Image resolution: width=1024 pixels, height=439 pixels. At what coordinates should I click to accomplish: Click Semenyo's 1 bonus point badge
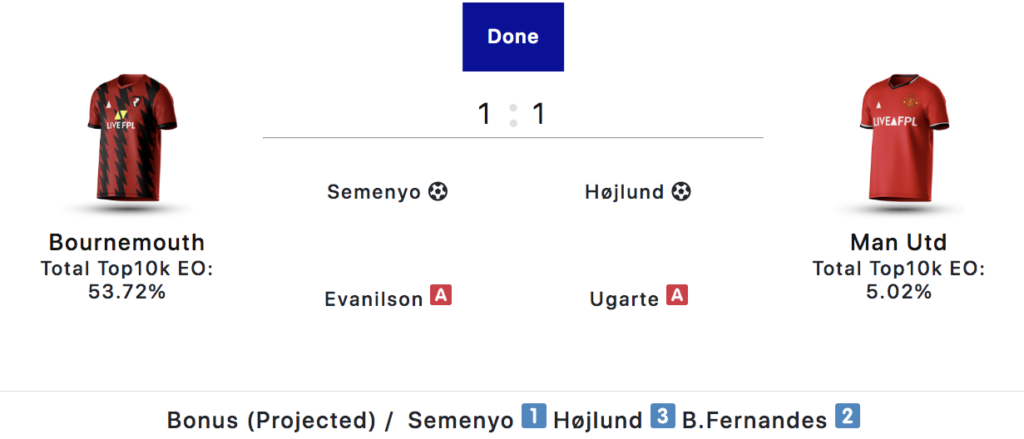pos(534,417)
